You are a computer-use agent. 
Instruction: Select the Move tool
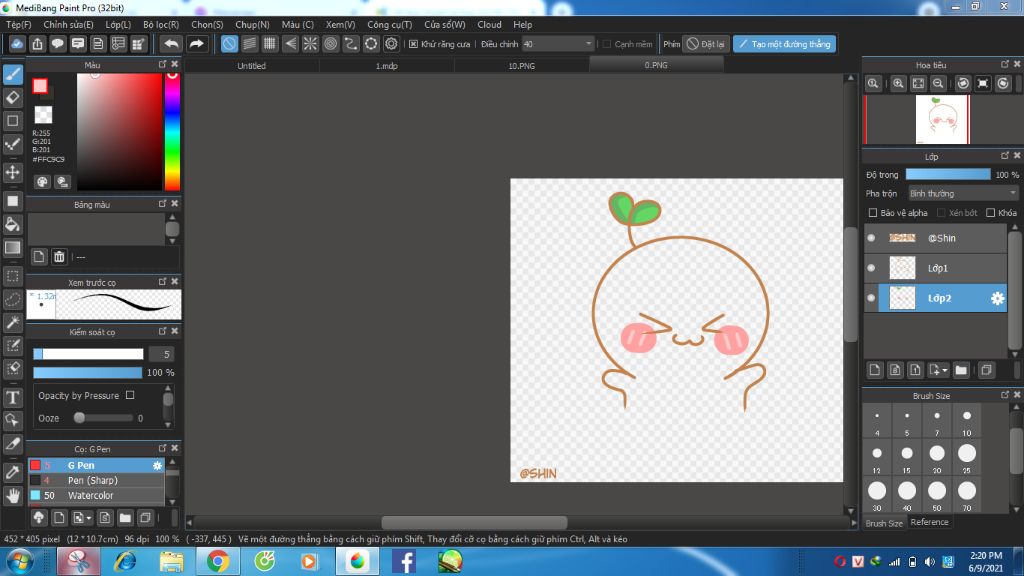[x=13, y=172]
